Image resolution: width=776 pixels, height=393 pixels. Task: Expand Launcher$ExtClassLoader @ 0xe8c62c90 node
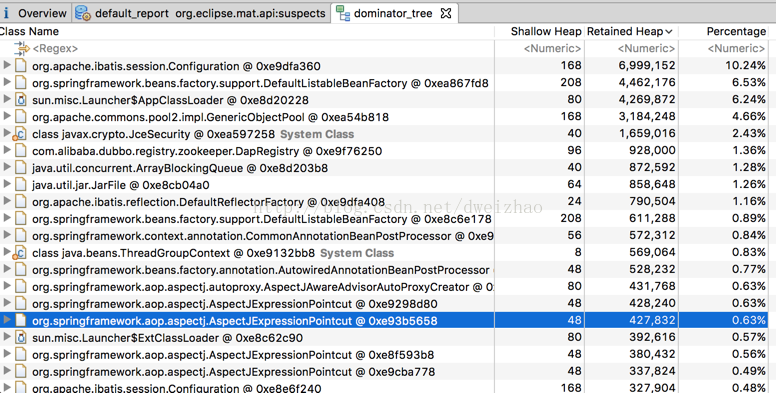(x=7, y=337)
